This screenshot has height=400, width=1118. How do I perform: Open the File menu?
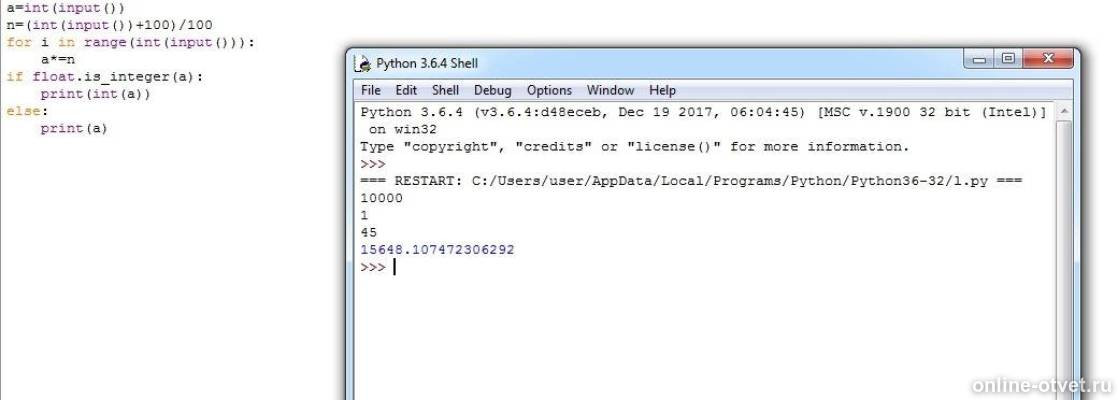pos(370,91)
